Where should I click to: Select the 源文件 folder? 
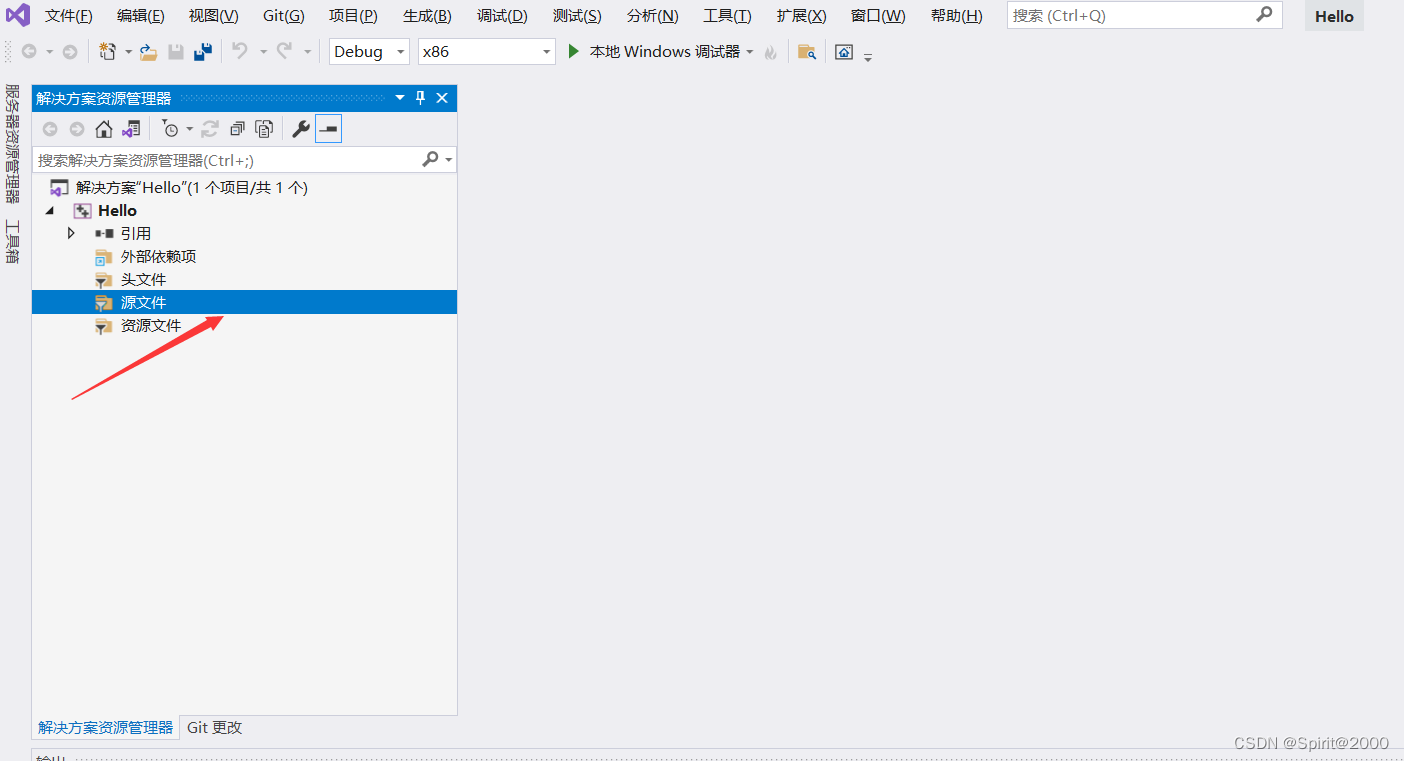[244, 302]
